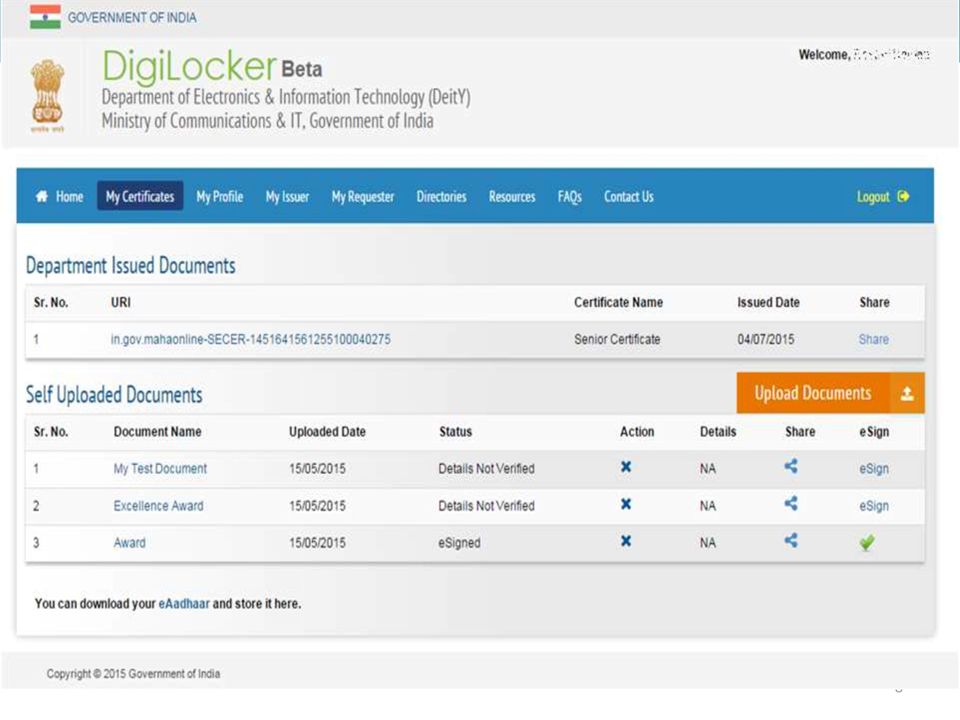
Task: Click eSign for My Test Document
Action: [874, 469]
